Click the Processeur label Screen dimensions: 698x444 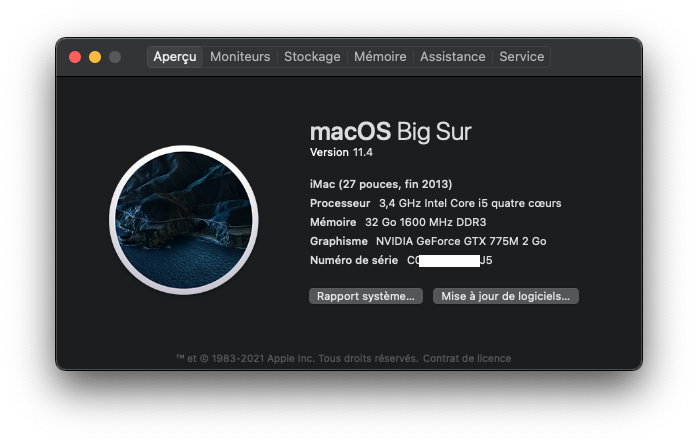(340, 204)
